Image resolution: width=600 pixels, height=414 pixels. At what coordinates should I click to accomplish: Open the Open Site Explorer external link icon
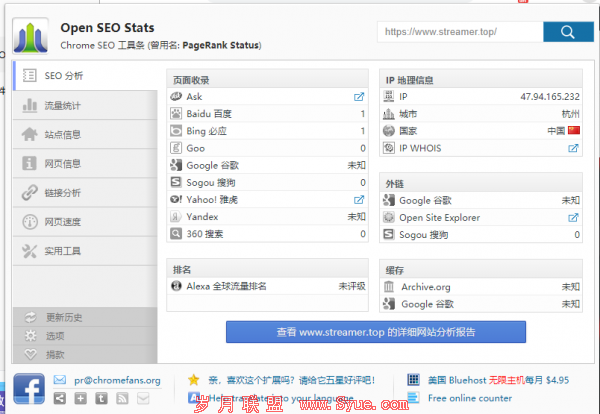tap(573, 218)
